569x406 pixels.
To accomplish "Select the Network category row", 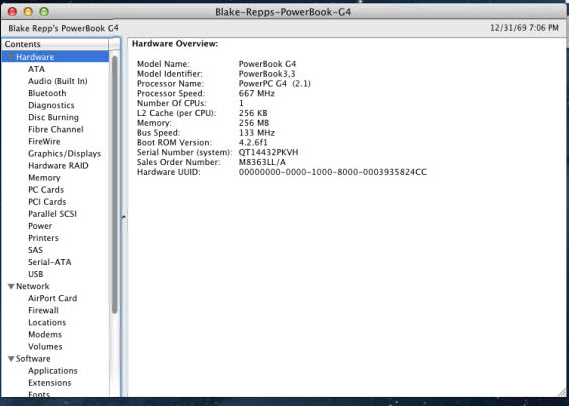I will (55, 286).
